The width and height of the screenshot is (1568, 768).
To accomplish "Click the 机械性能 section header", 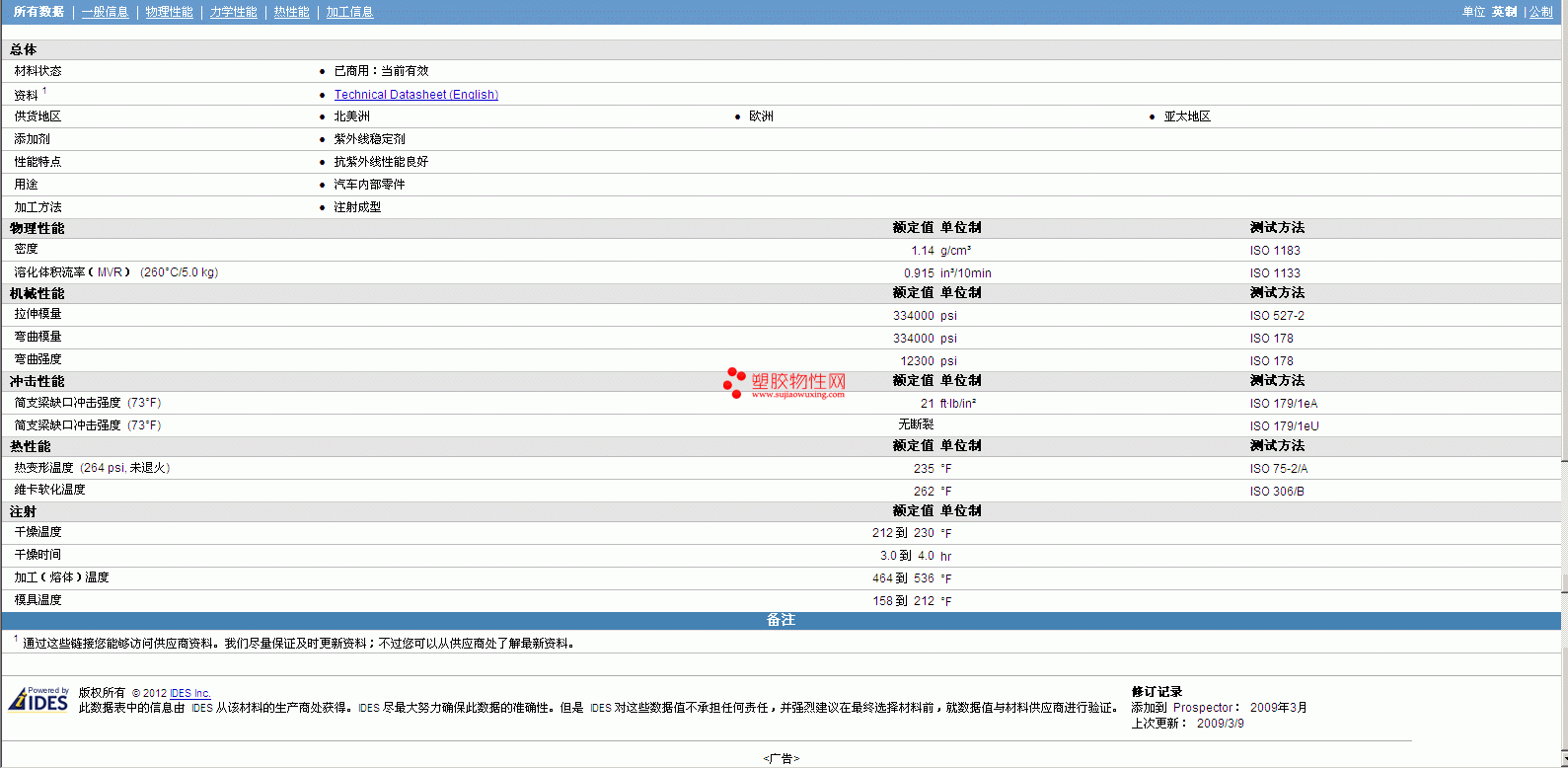I will [37, 293].
